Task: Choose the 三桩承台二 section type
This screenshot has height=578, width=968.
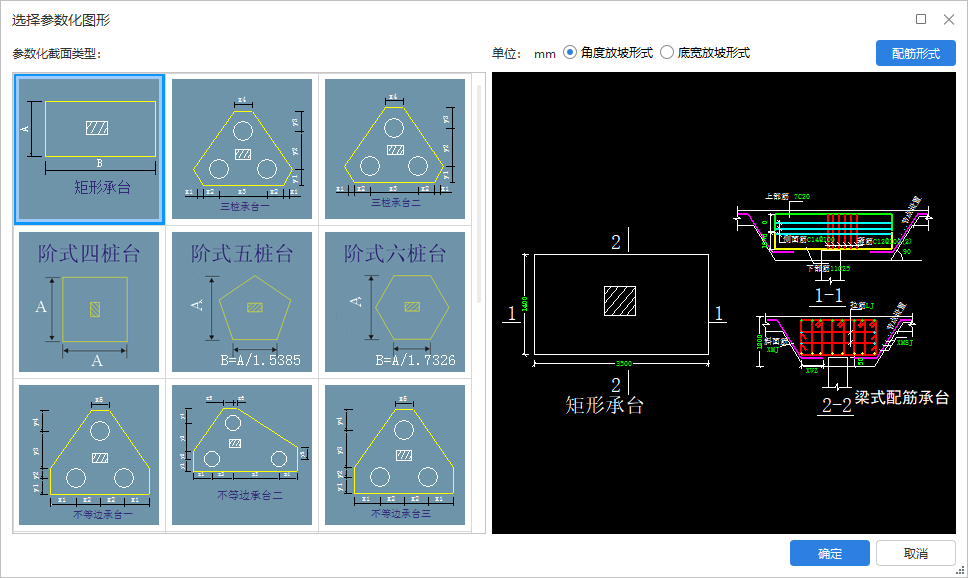Action: 395,149
